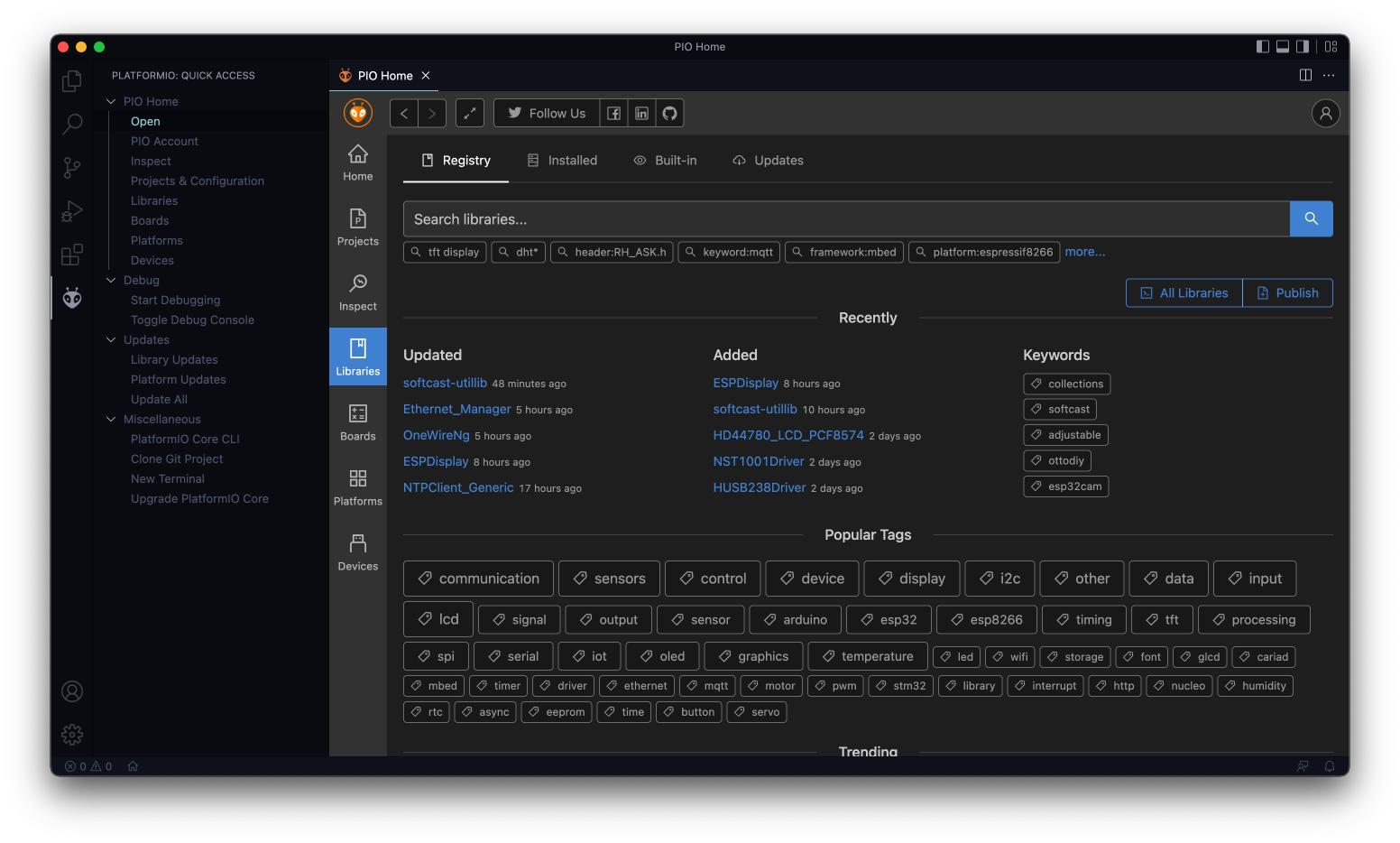
Task: Switch to the Registry tab
Action: coord(456,161)
